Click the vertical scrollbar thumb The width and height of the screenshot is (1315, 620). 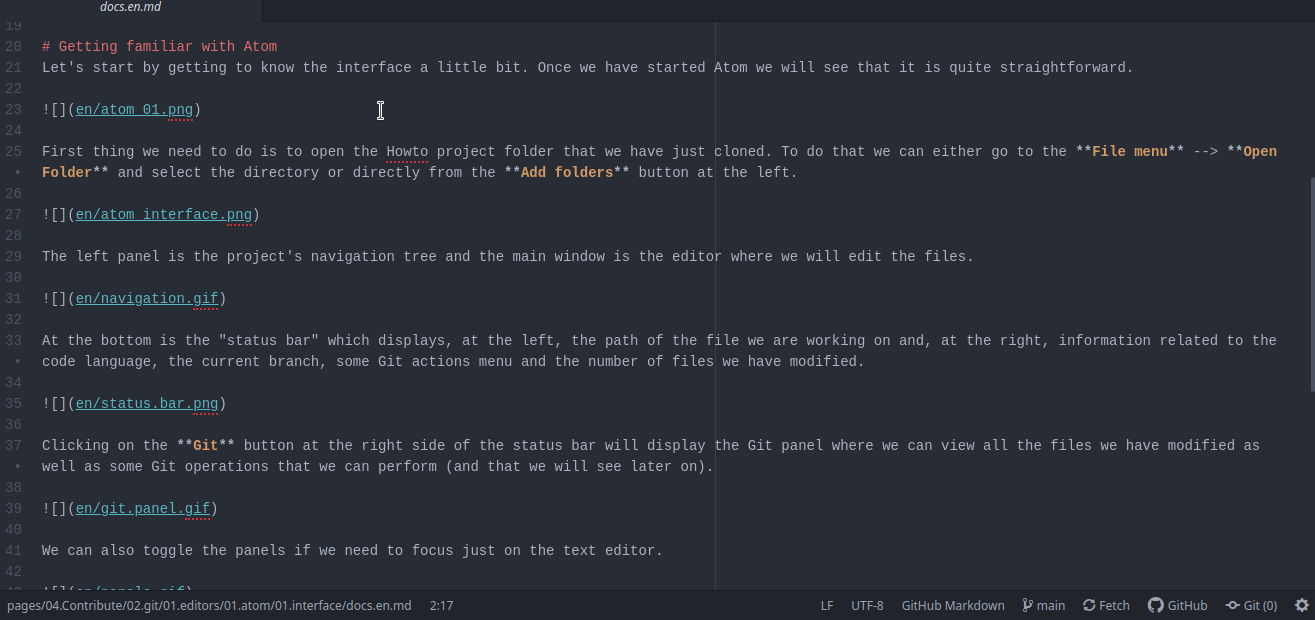(x=1310, y=285)
